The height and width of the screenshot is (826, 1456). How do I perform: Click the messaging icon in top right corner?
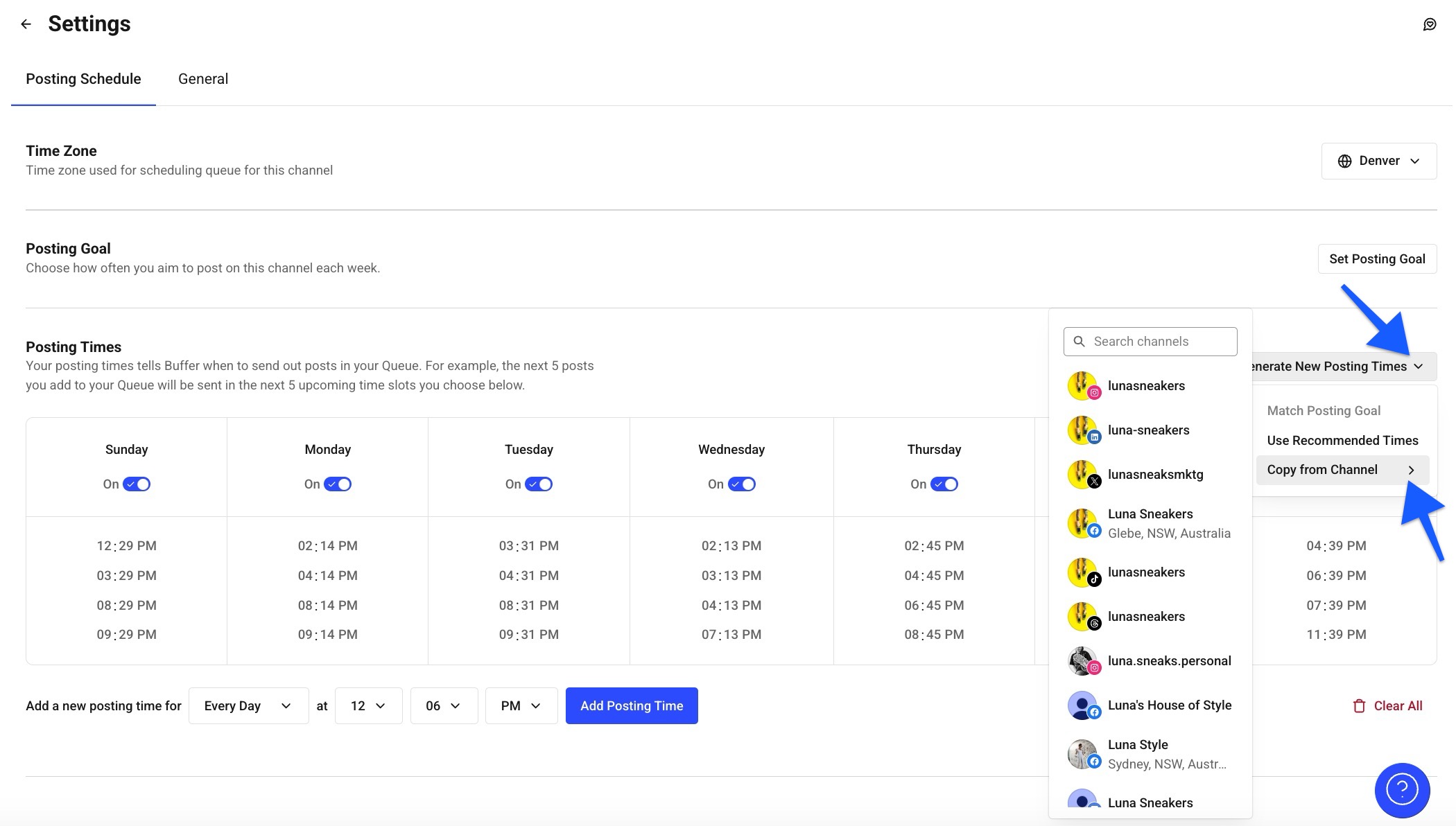(1430, 24)
